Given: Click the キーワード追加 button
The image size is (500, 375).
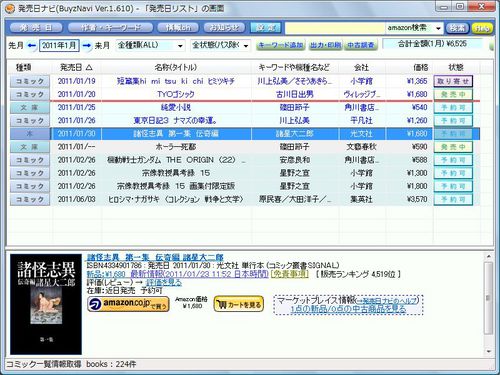Looking at the screenshot, I should coord(281,45).
